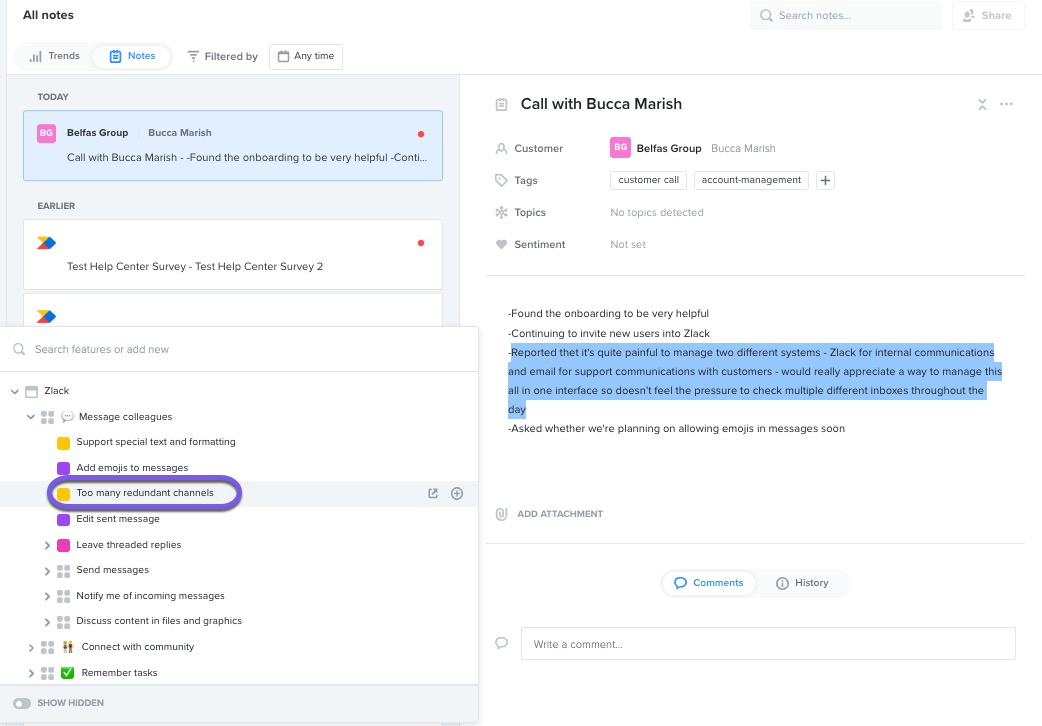The image size is (1042, 726).
Task: Select Edit sent message feature
Action: 118,519
